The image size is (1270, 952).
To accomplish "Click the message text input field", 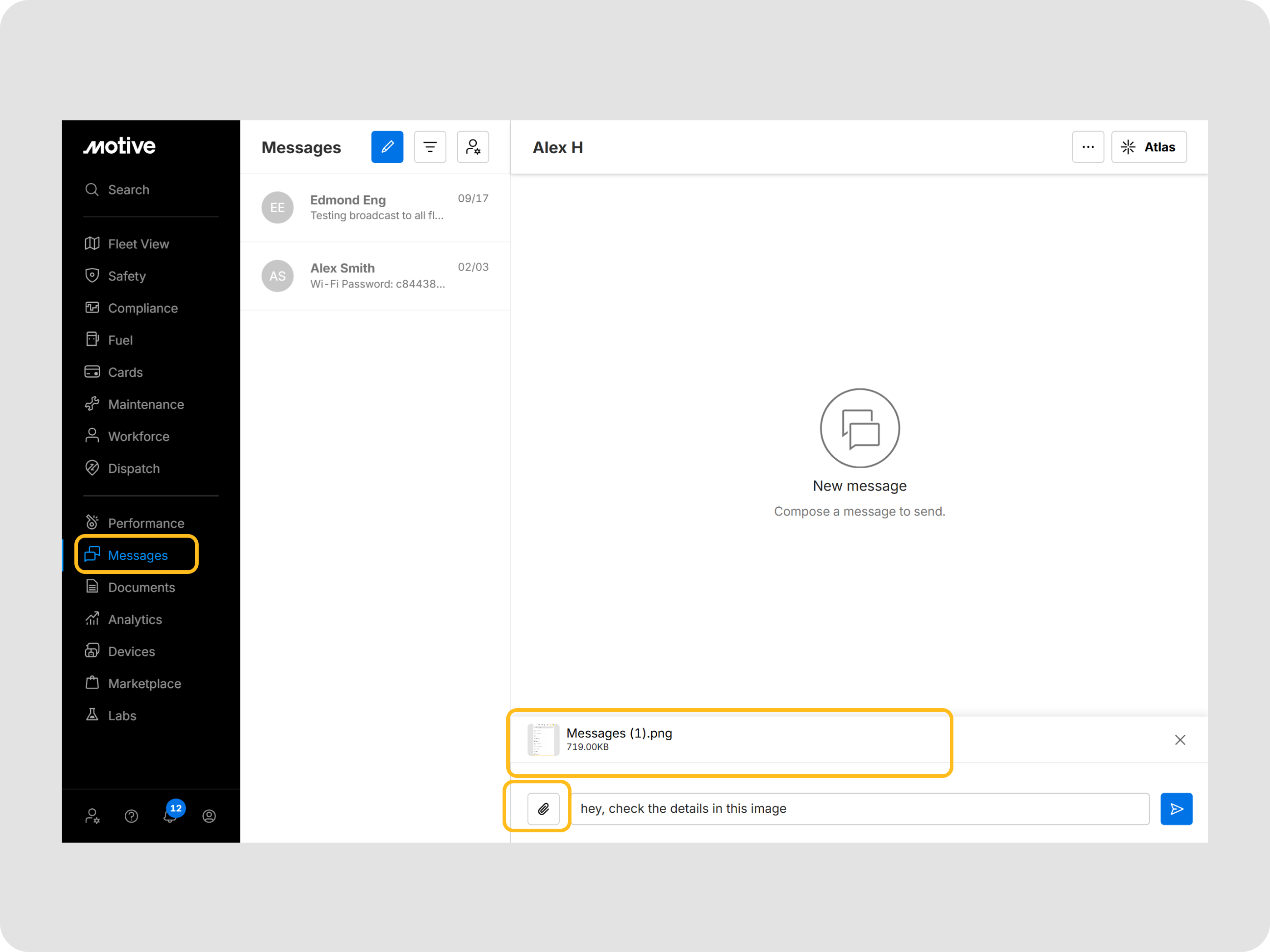I will [x=860, y=809].
